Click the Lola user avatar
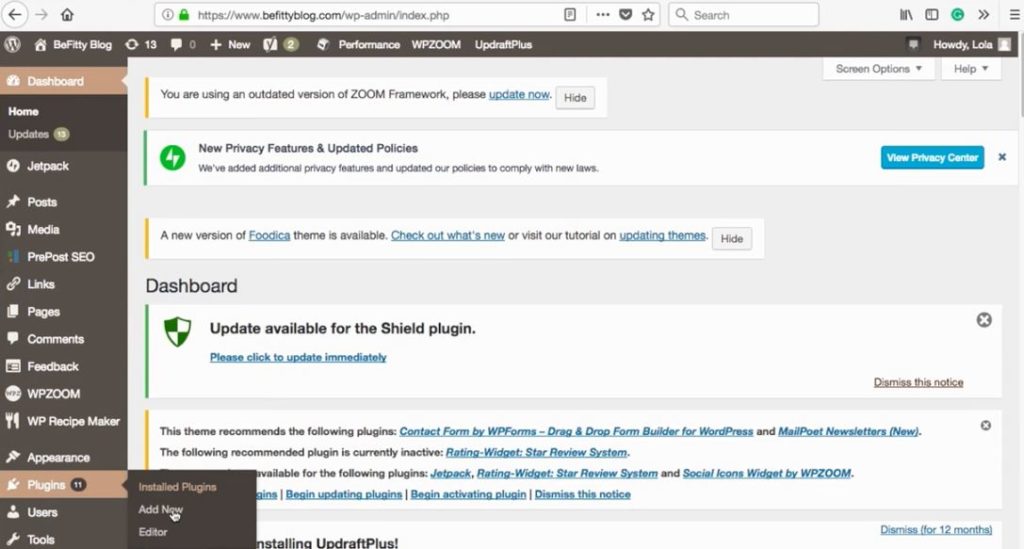This screenshot has width=1024, height=549. point(1005,44)
